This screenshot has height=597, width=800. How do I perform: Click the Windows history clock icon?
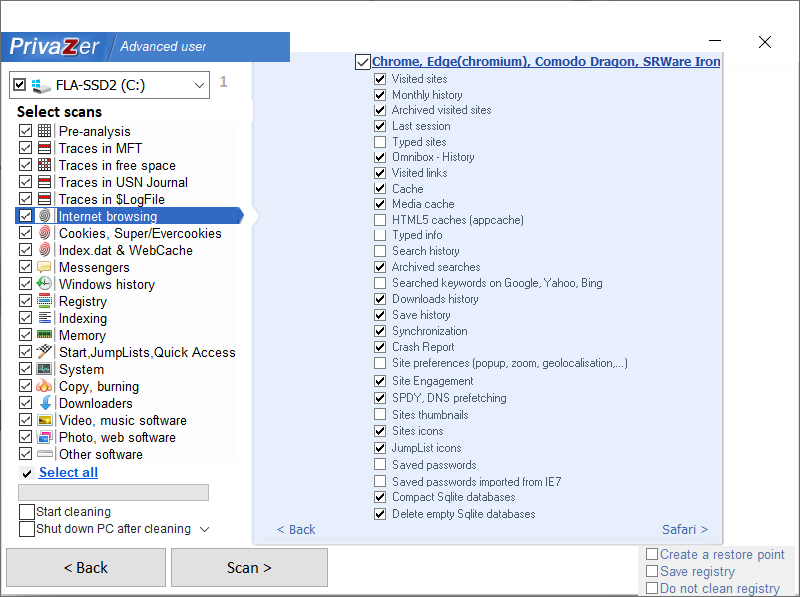pos(44,284)
